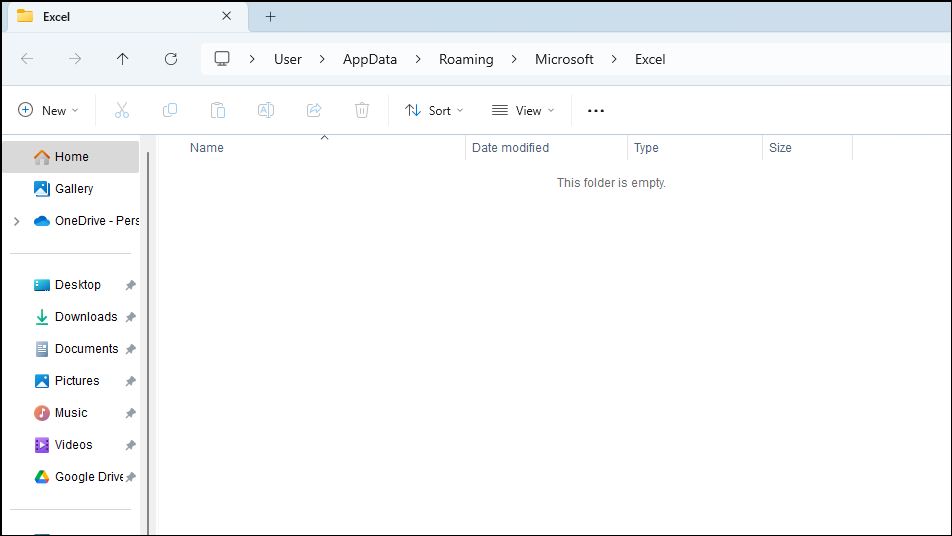Open the See more three-dots menu
This screenshot has width=952, height=536.
point(596,110)
